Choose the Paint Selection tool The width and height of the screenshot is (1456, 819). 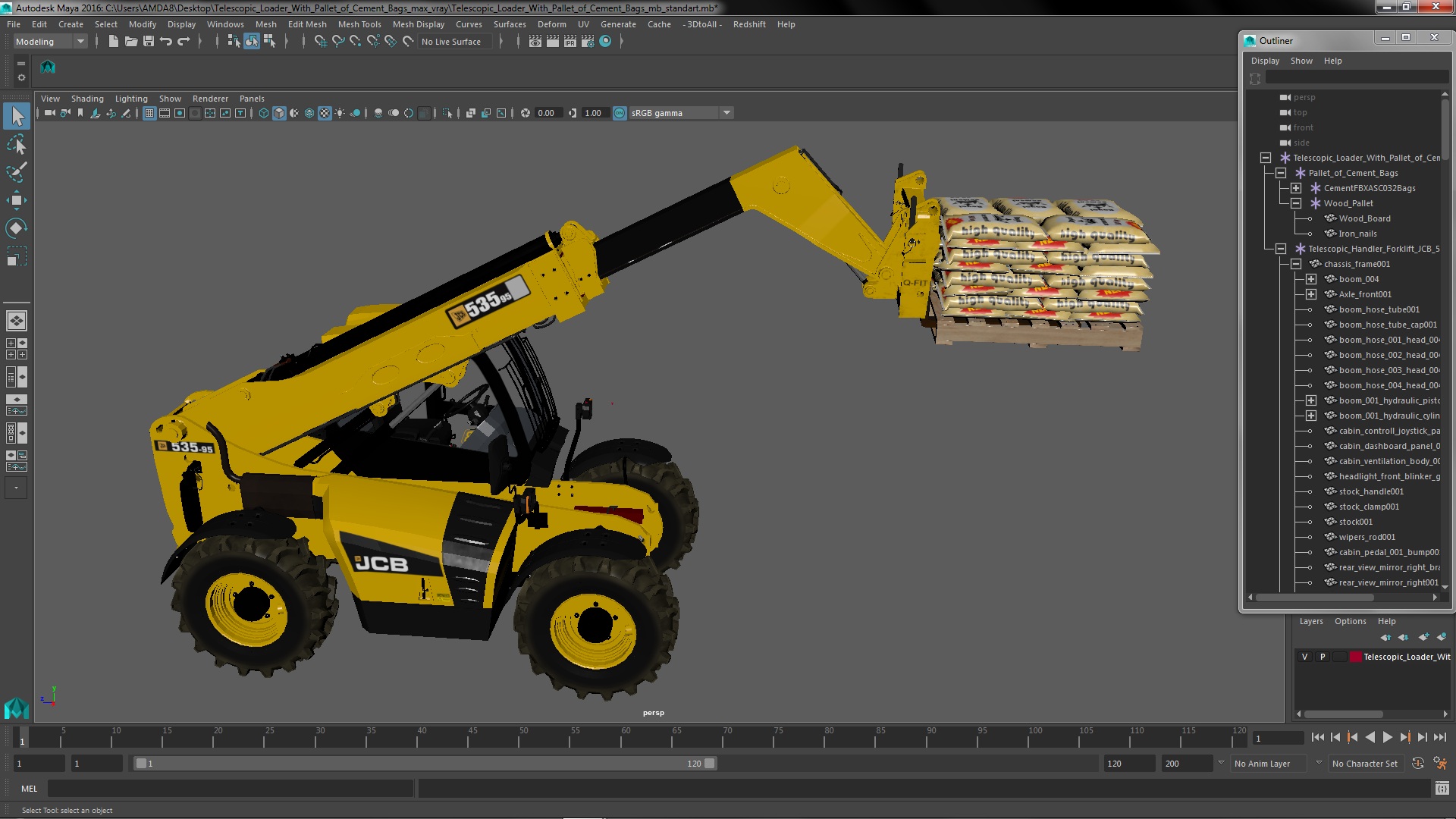pos(17,172)
